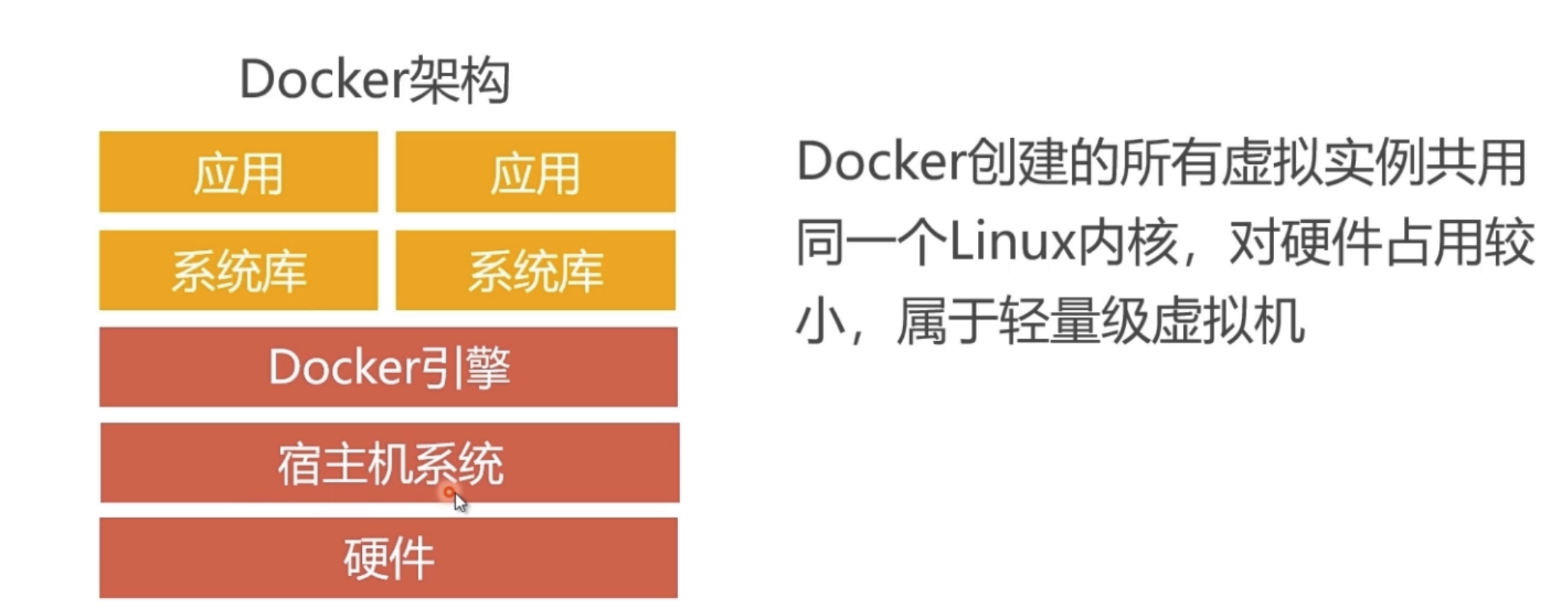Click the 小 character starting the third line

click(821, 321)
